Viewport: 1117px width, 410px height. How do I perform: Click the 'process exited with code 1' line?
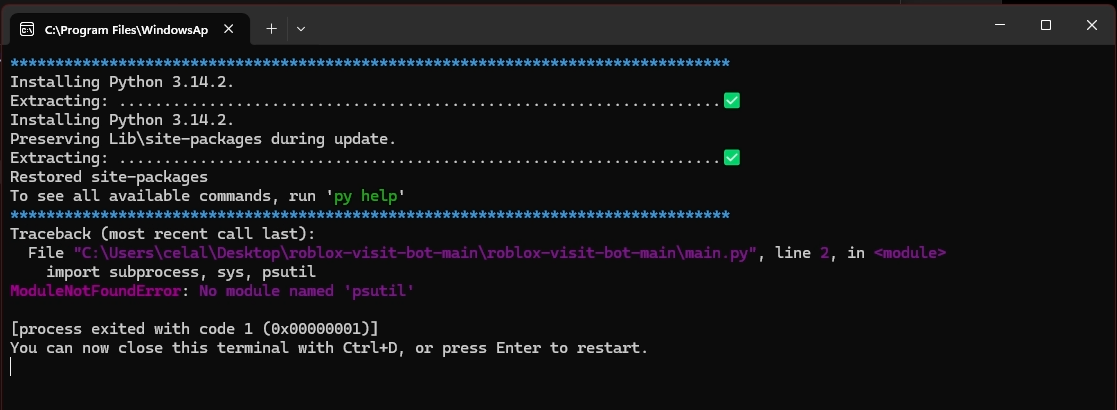pyautogui.click(x=194, y=329)
